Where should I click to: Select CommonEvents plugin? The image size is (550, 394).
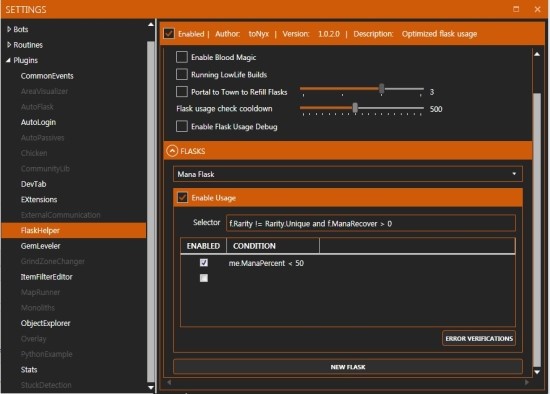47,76
